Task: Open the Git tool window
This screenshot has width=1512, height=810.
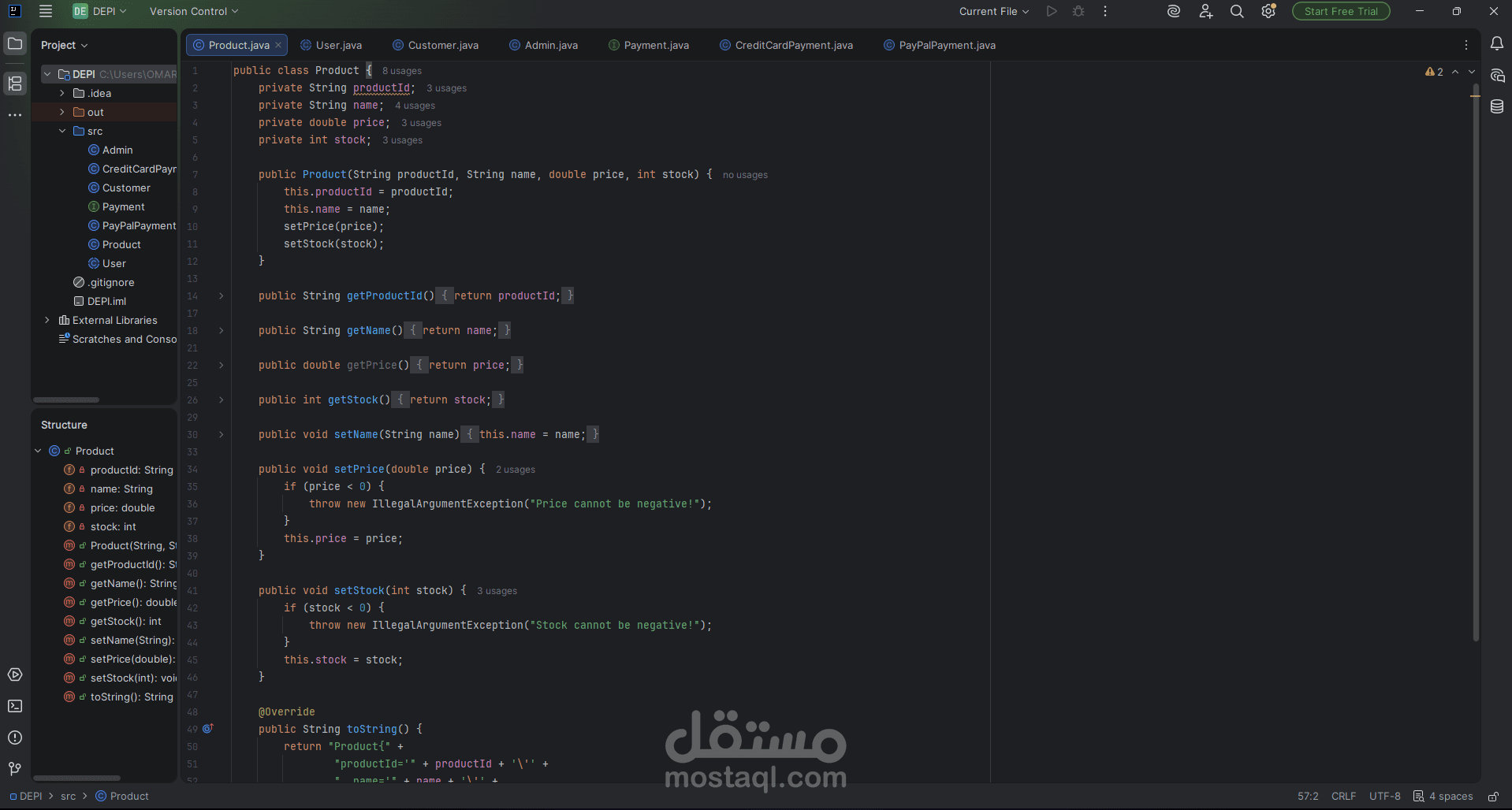Action: [15, 769]
